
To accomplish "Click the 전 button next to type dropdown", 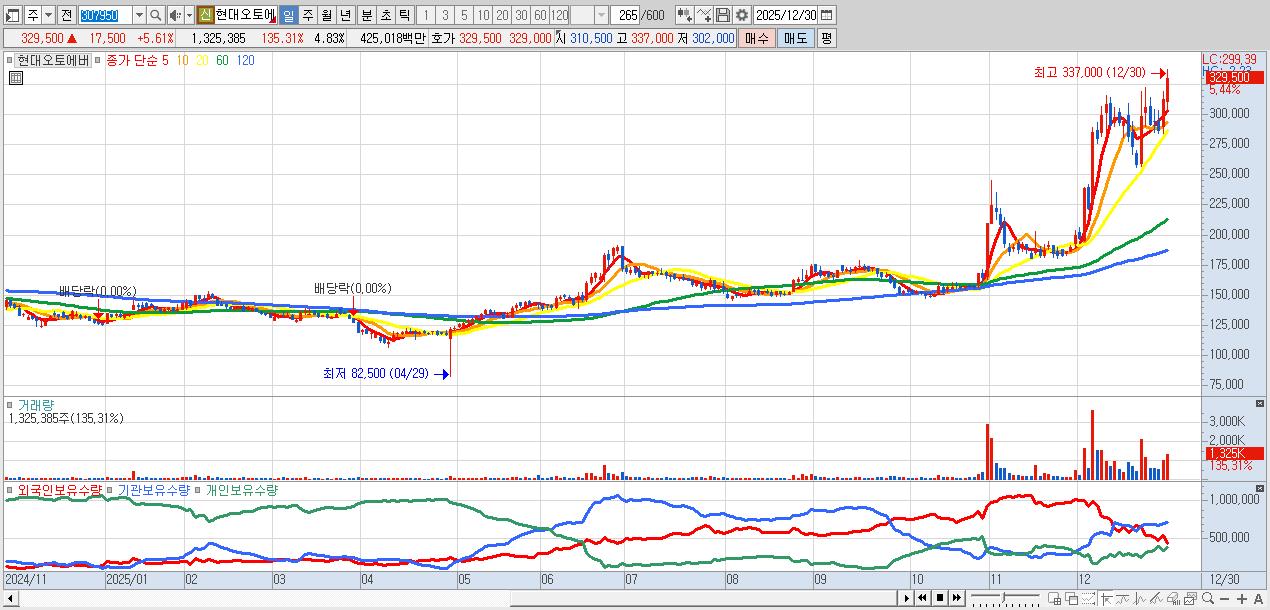I will tap(66, 15).
